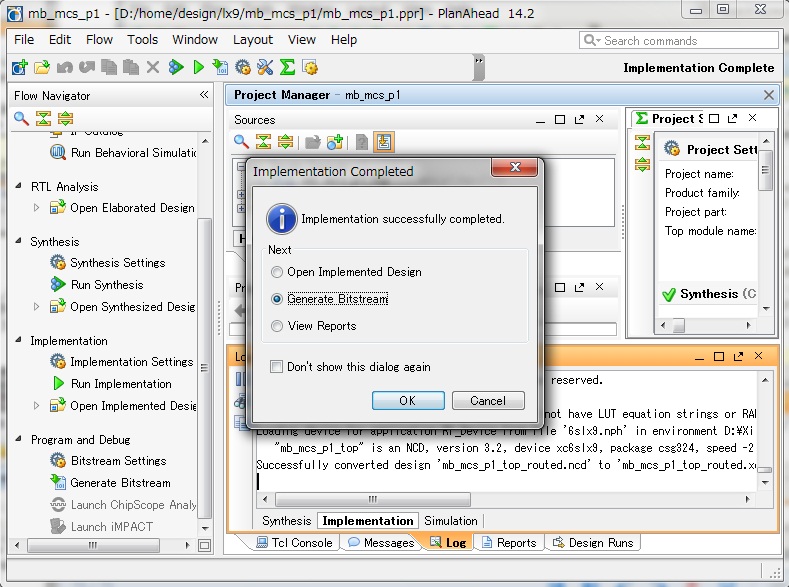The width and height of the screenshot is (789, 587).
Task: Click Generate Bitstream in Flow Navigator
Action: 111,483
